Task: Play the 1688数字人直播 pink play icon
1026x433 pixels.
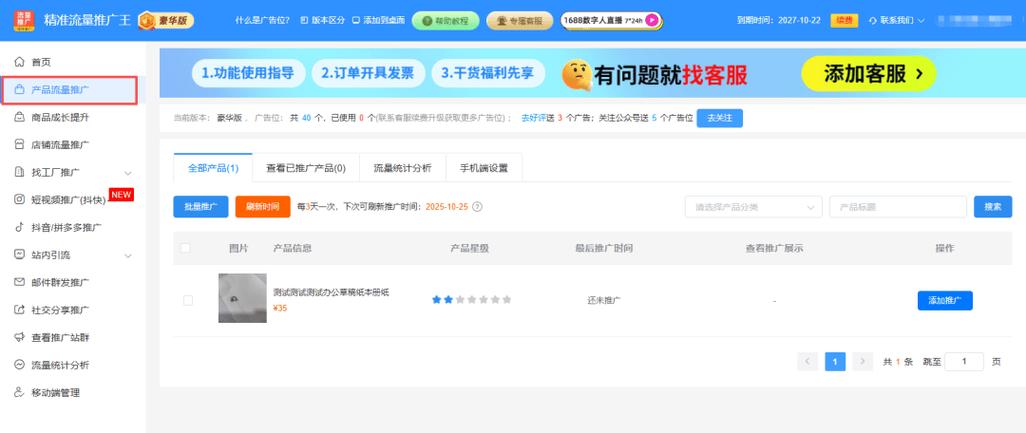Action: pyautogui.click(x=652, y=20)
